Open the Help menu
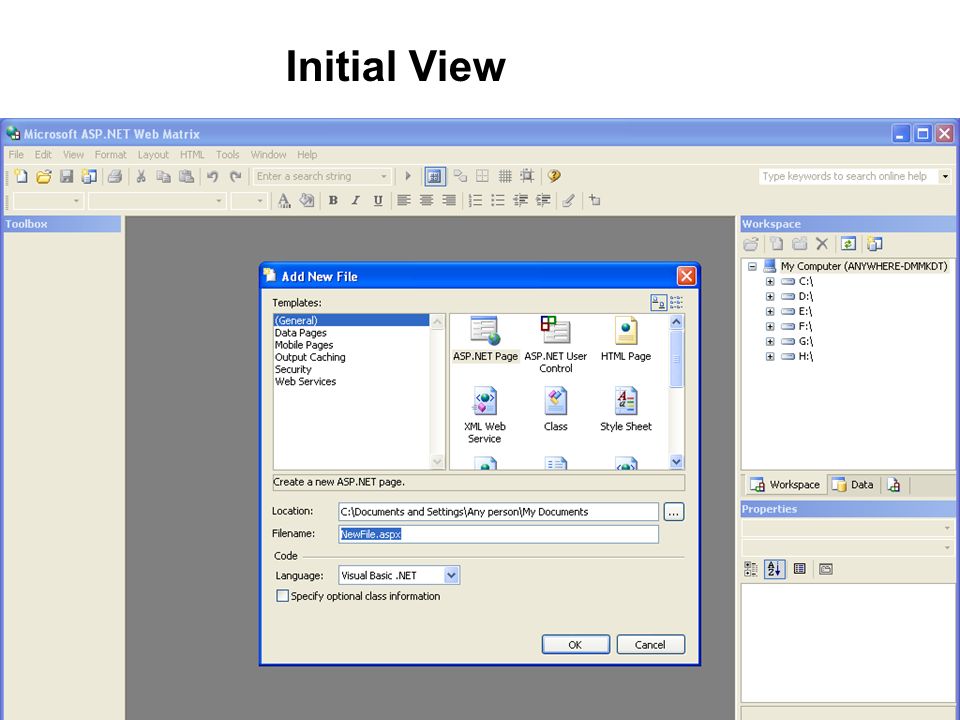 click(307, 155)
